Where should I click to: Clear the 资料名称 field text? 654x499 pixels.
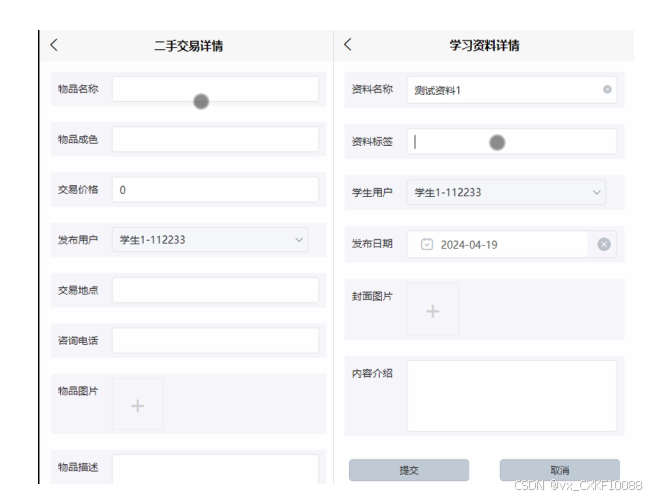coord(607,89)
